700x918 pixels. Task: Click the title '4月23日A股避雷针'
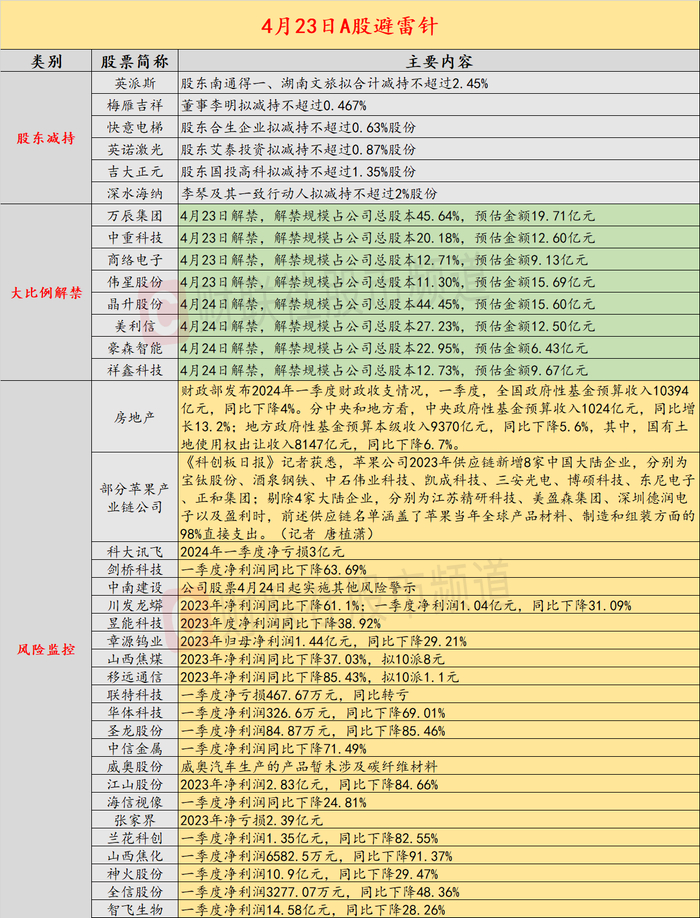point(349,26)
